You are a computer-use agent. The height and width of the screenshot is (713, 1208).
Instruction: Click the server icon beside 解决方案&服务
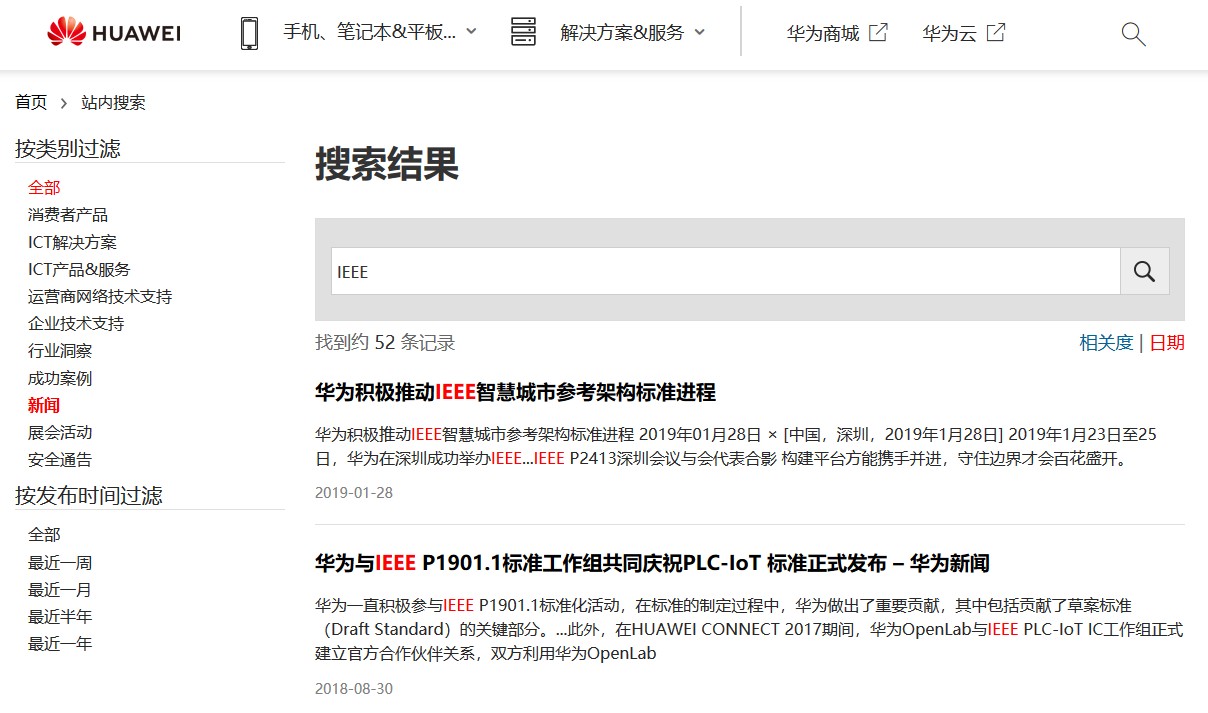[x=523, y=33]
